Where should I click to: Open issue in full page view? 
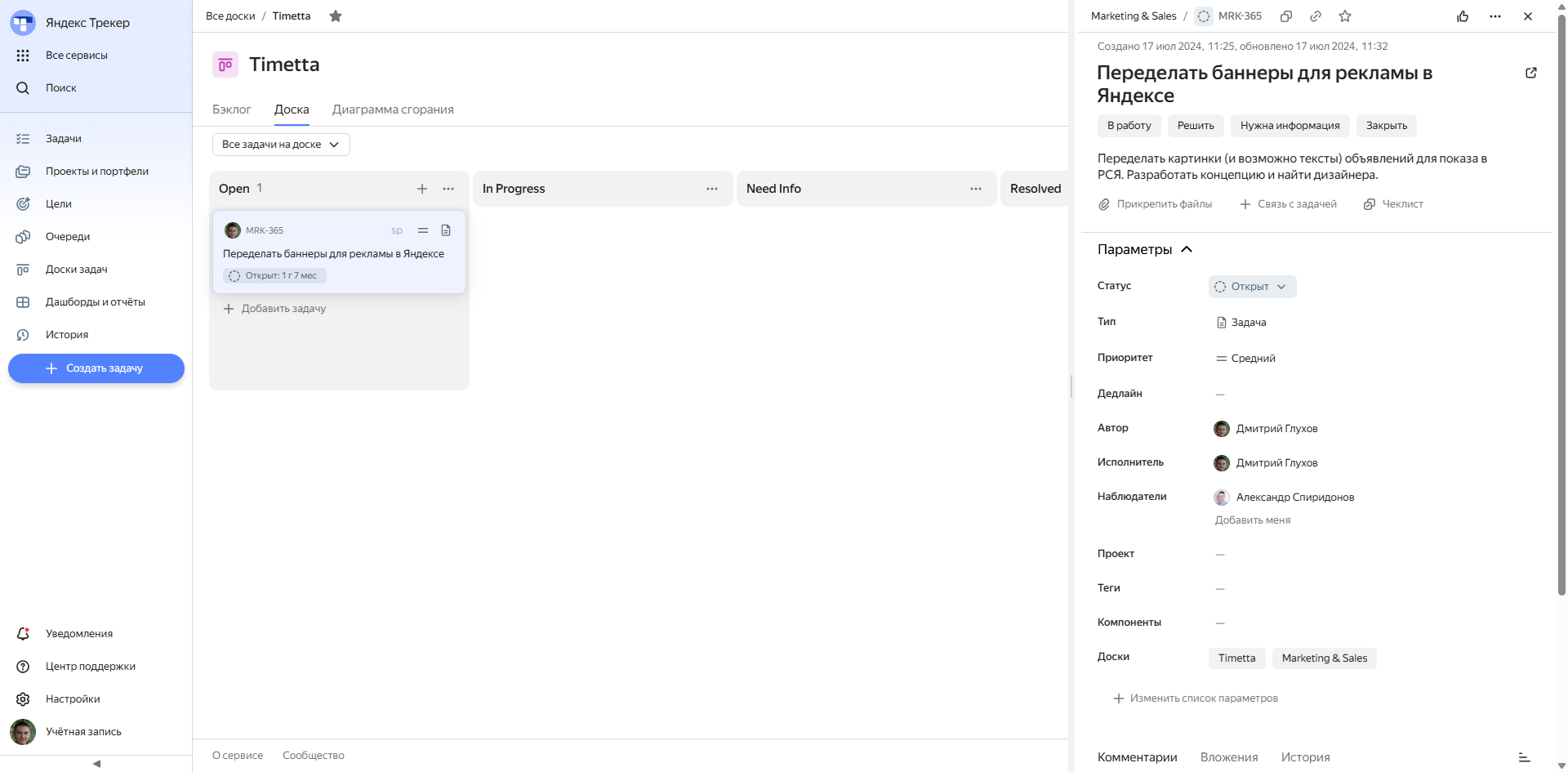pyautogui.click(x=1531, y=73)
